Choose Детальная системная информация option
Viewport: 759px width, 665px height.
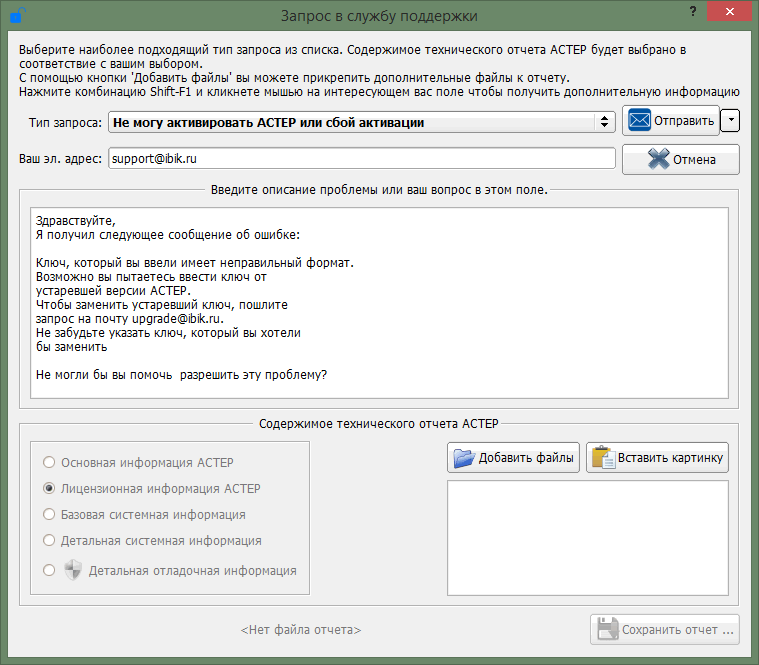(49, 540)
